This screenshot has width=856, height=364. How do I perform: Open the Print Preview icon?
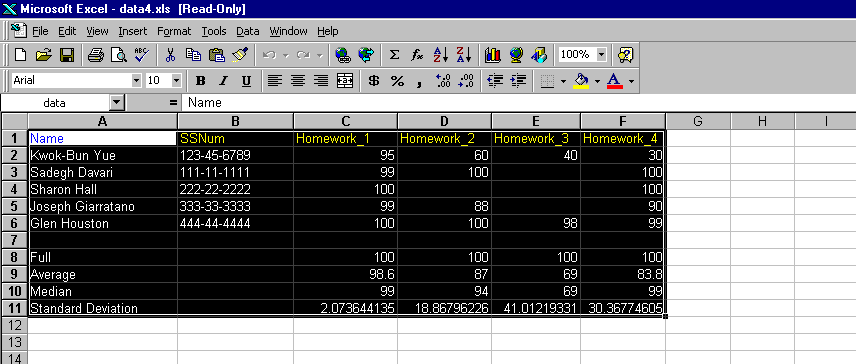pos(118,55)
